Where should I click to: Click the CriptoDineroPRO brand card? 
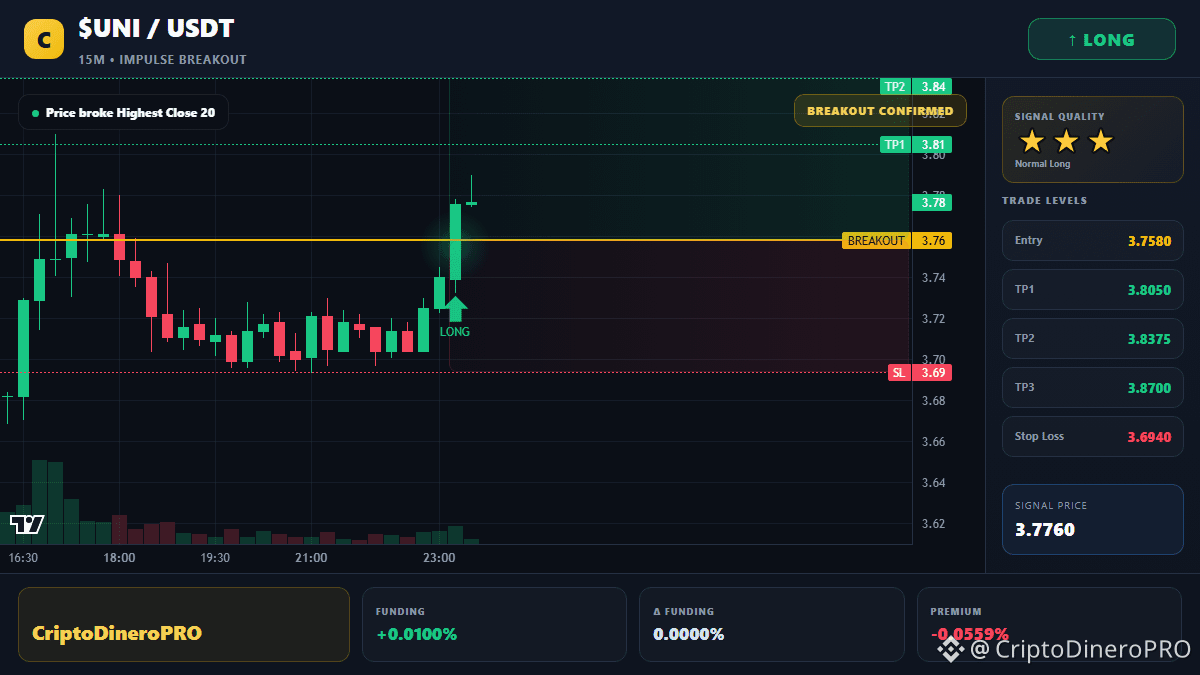[x=184, y=624]
